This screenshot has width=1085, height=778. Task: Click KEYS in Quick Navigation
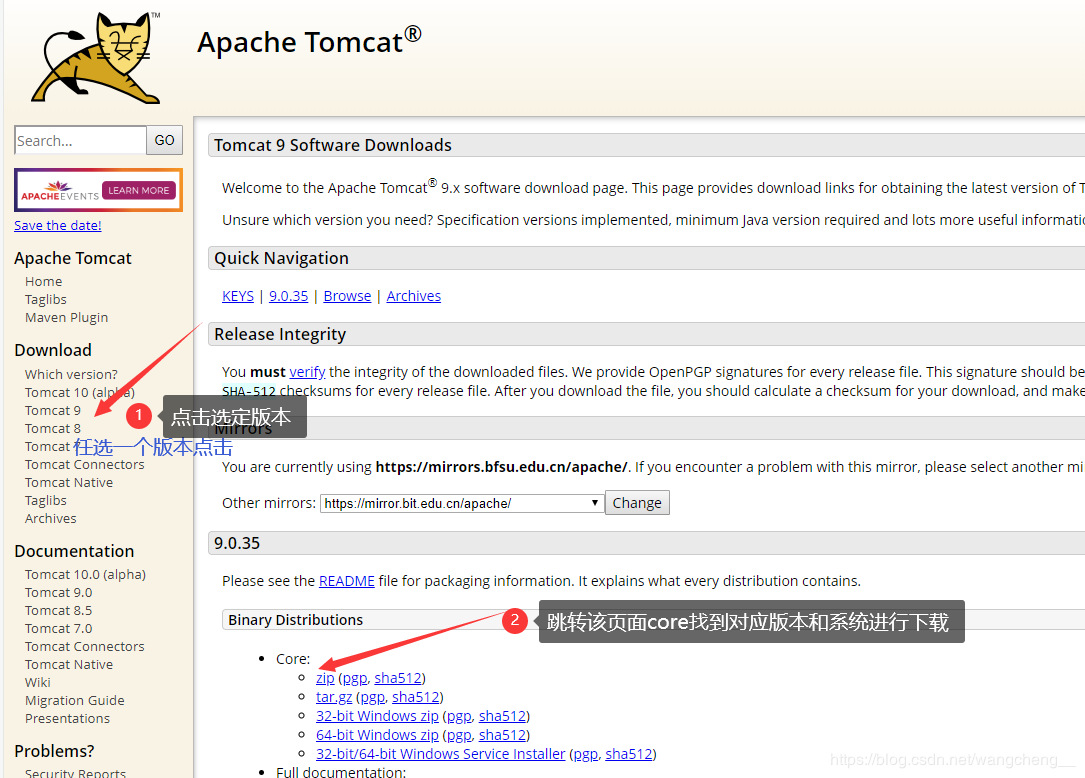tap(238, 296)
